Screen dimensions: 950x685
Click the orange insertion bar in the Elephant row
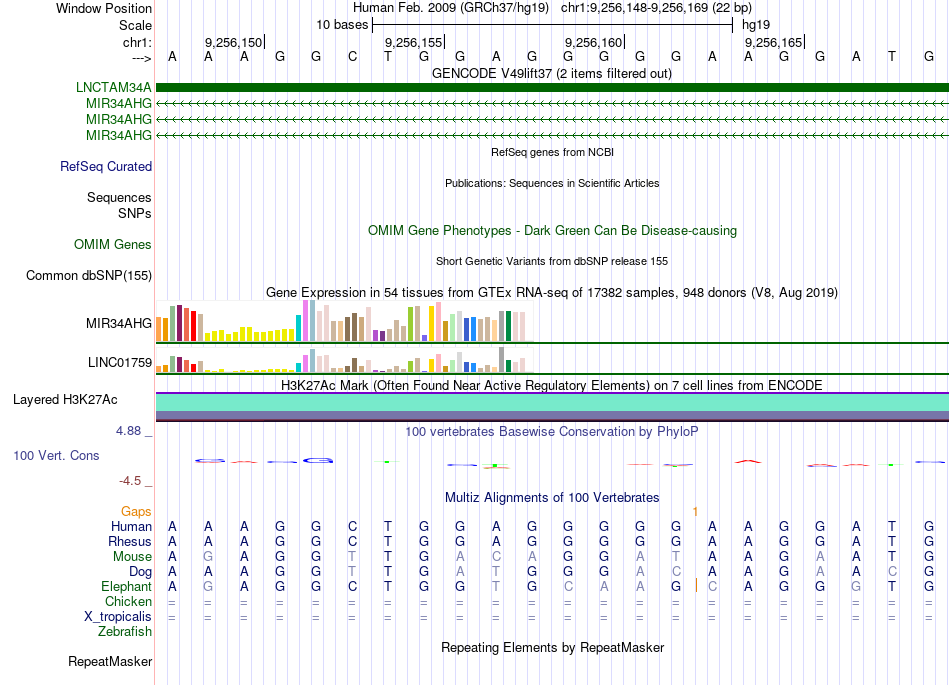point(696,586)
